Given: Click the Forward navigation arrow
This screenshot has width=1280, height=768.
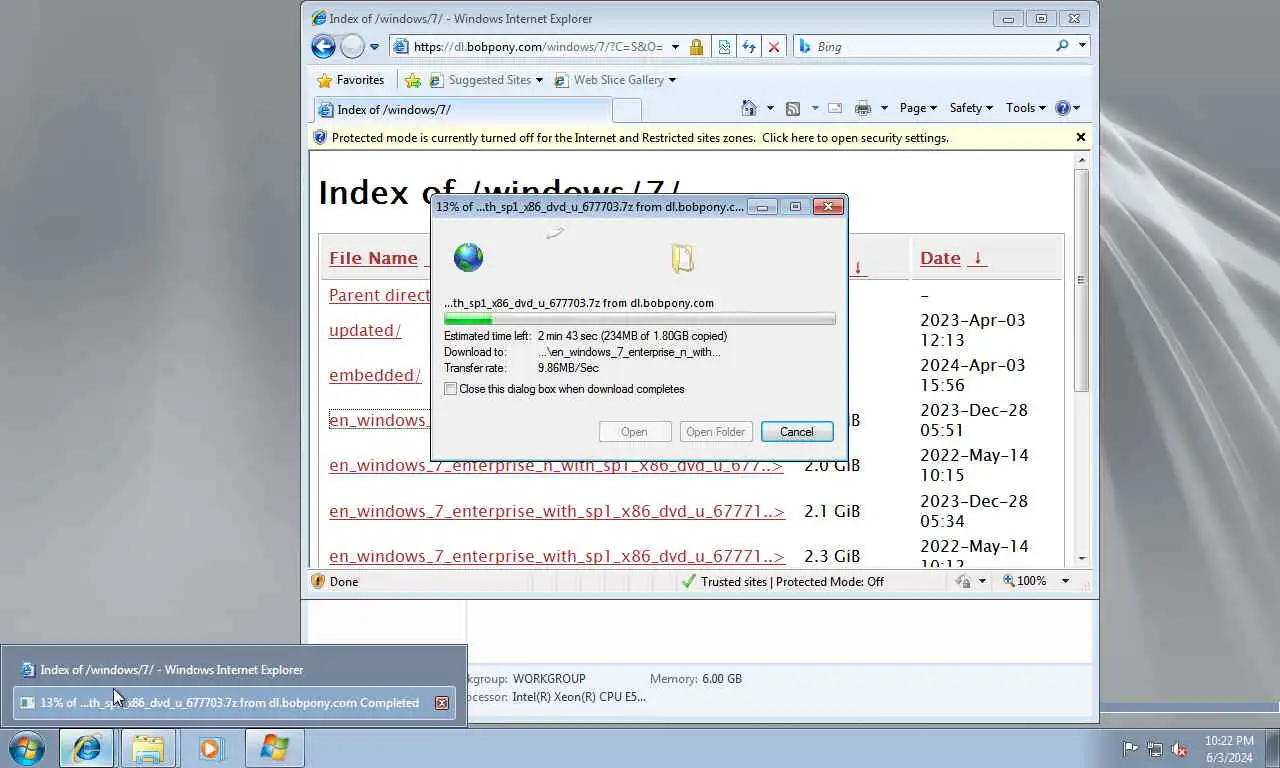Looking at the screenshot, I should click(352, 46).
